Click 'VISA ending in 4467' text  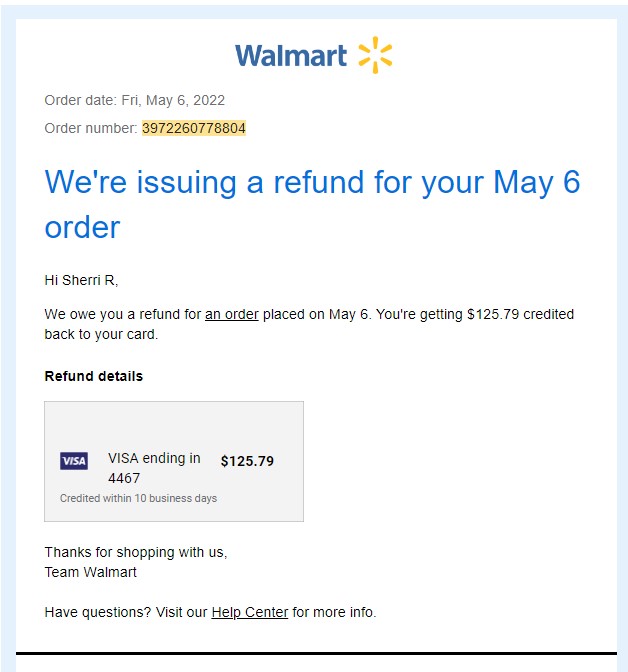[154, 468]
